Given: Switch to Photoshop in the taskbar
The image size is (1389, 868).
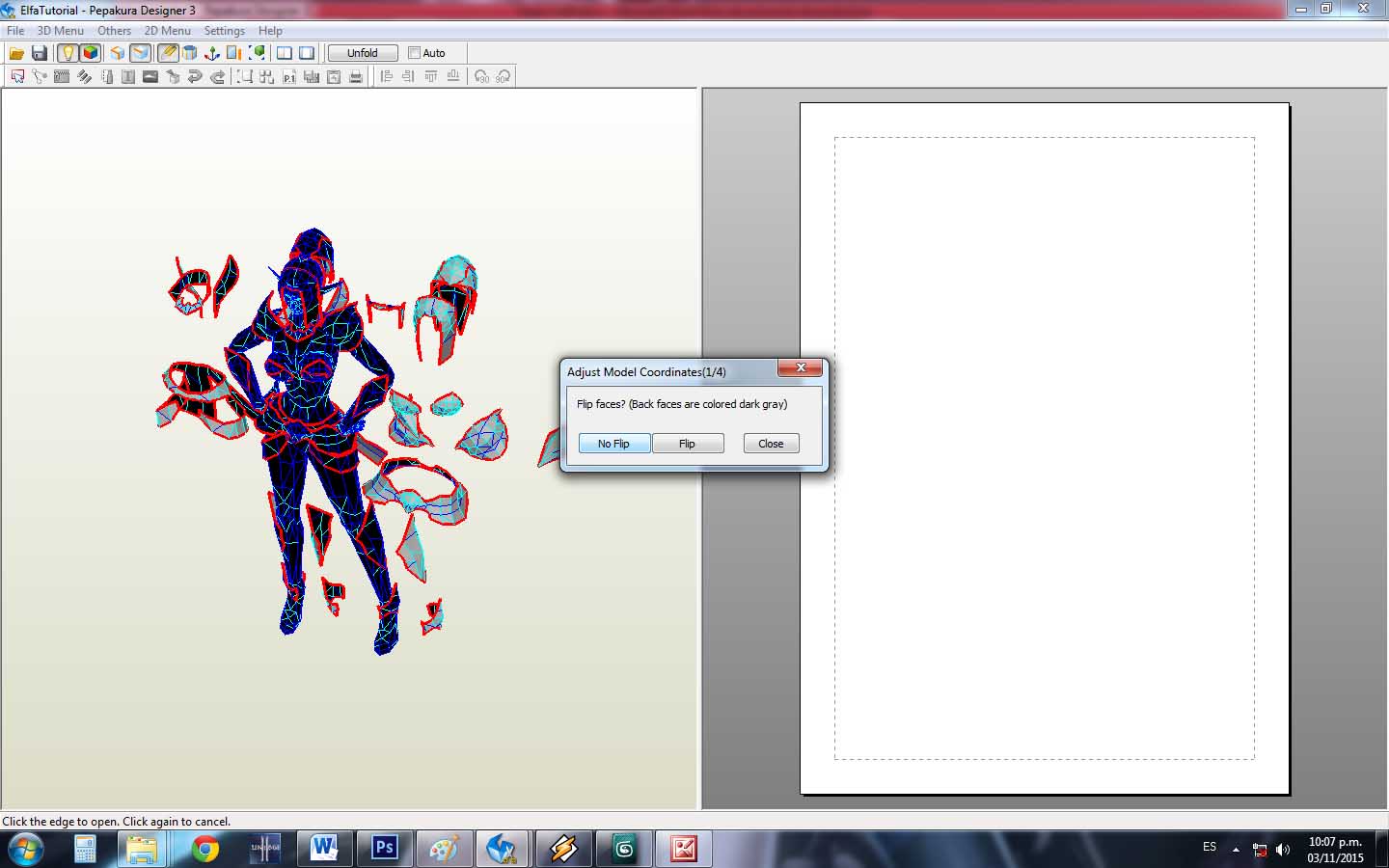Looking at the screenshot, I should point(384,849).
